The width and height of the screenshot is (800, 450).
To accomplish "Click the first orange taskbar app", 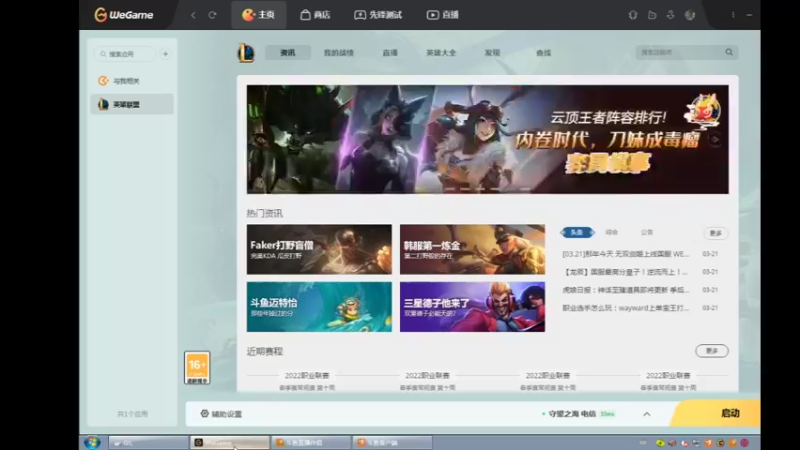I will (310, 442).
